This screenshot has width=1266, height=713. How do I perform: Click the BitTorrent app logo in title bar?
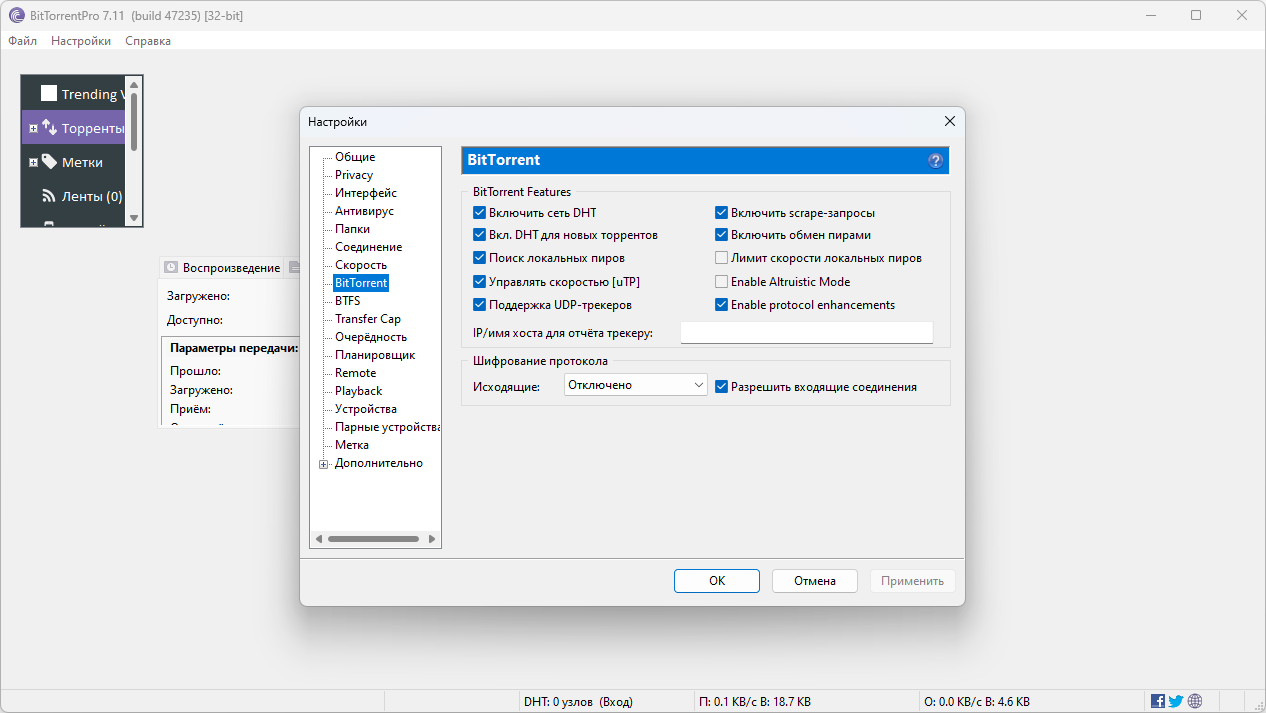(16, 15)
